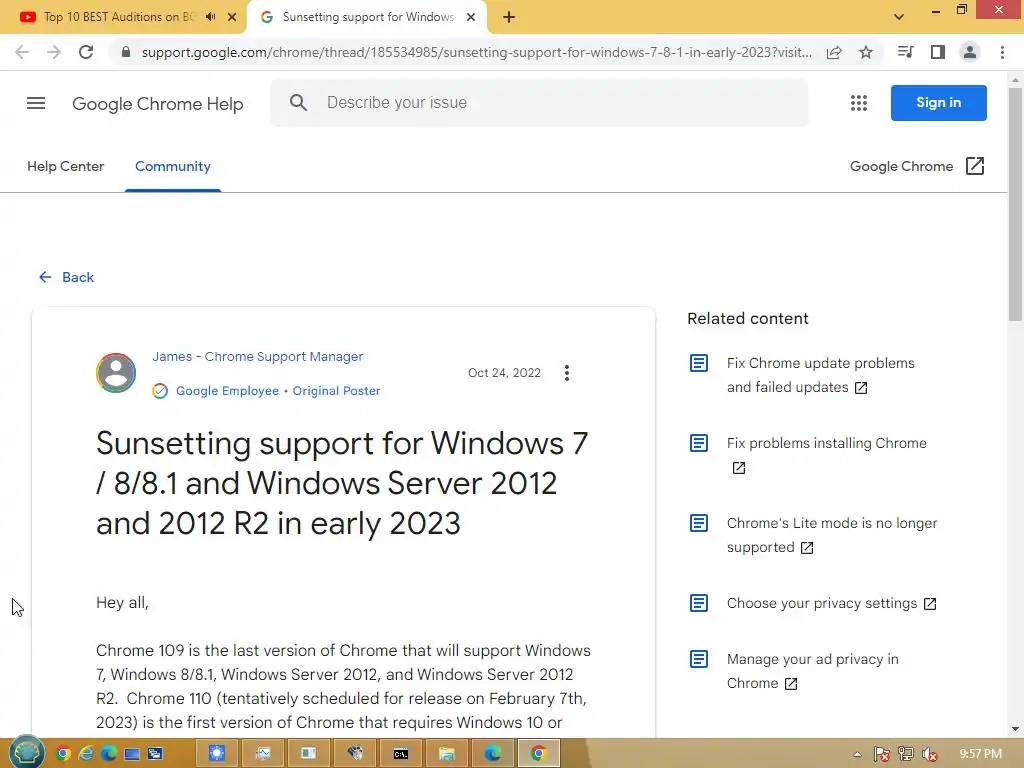
Task: Click the page vertical scrollbar thumb
Action: pos(1015,204)
